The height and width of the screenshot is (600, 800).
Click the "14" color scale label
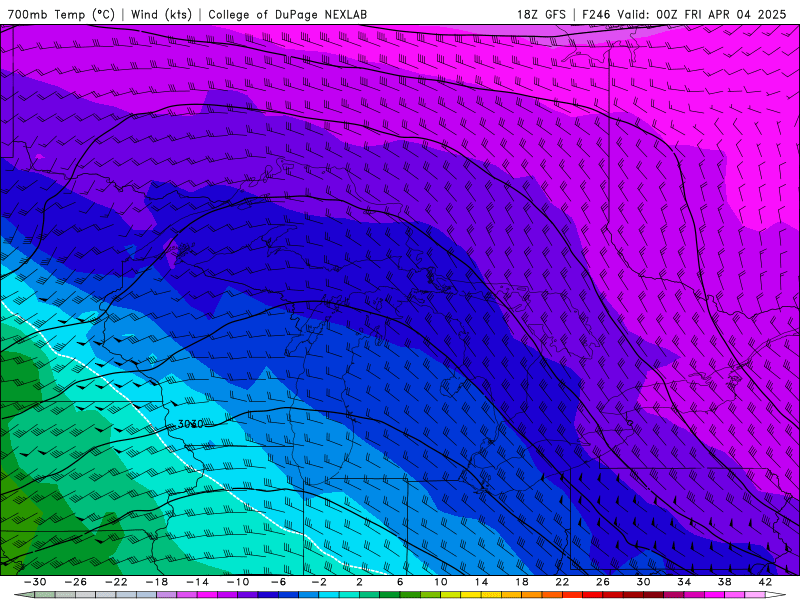(x=481, y=582)
